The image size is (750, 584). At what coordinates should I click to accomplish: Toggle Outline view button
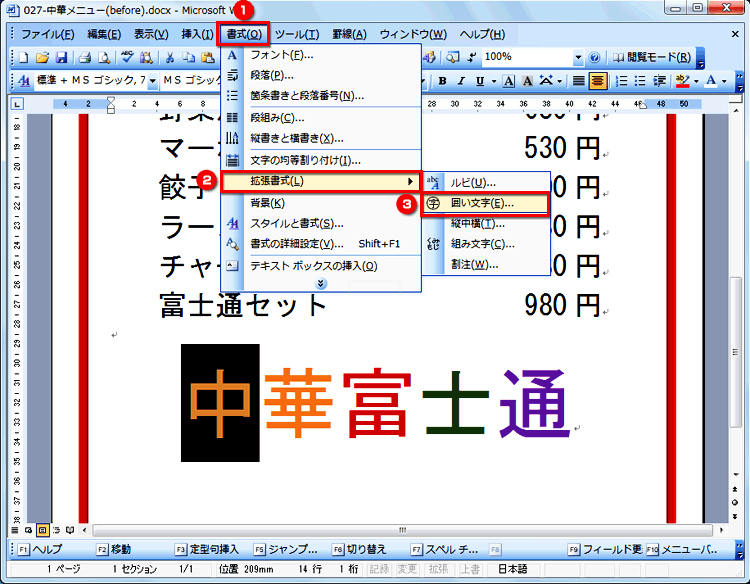coord(56,530)
